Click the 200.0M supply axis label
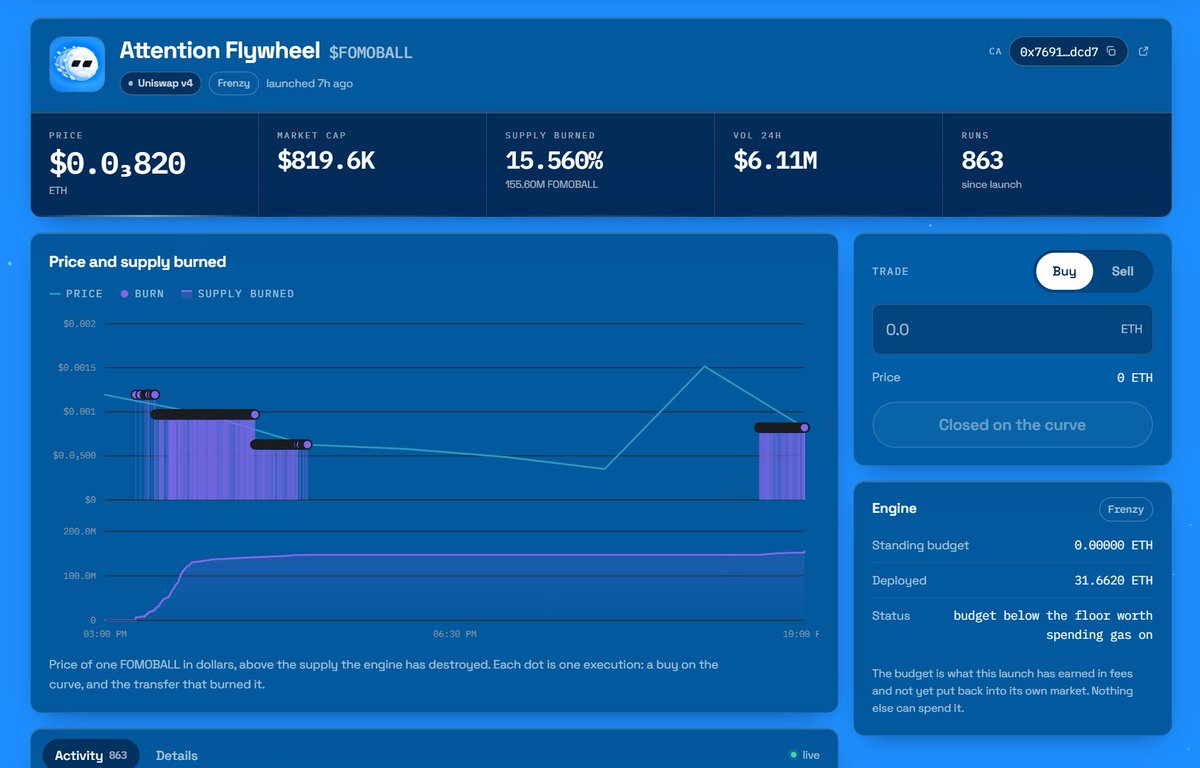 79,532
